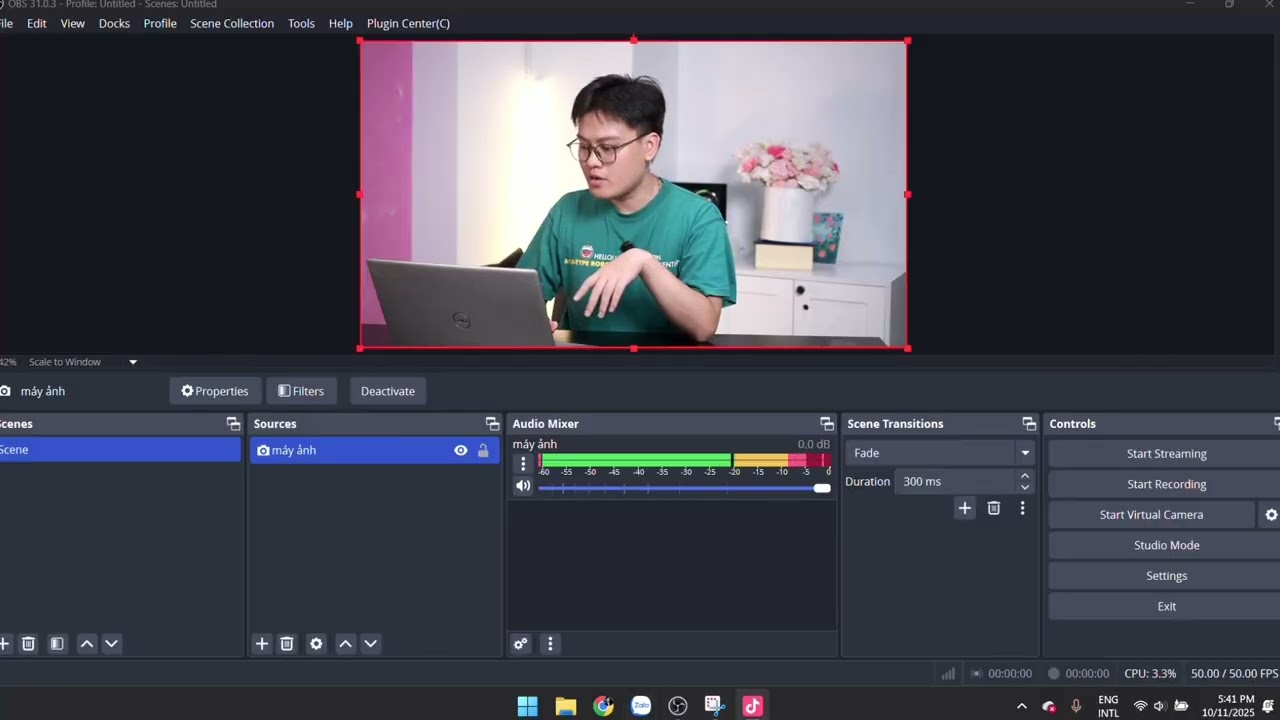Viewport: 1280px width, 720px height.
Task: Increase transition duration up arrow
Action: click(x=1025, y=476)
